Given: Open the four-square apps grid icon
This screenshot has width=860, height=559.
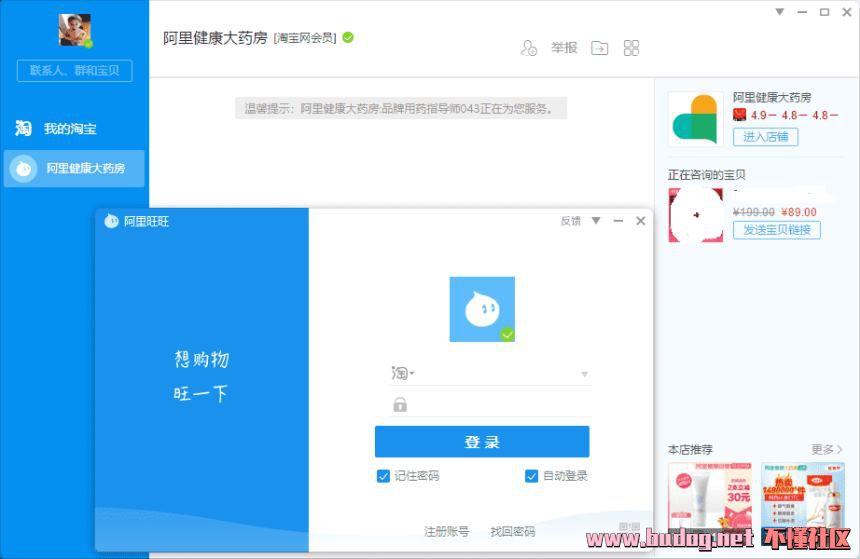Looking at the screenshot, I should [x=631, y=48].
